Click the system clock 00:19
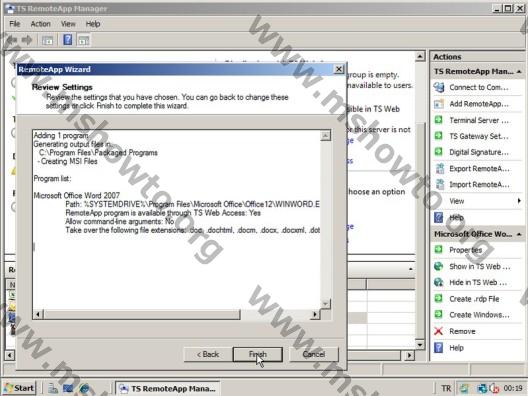 pos(513,389)
